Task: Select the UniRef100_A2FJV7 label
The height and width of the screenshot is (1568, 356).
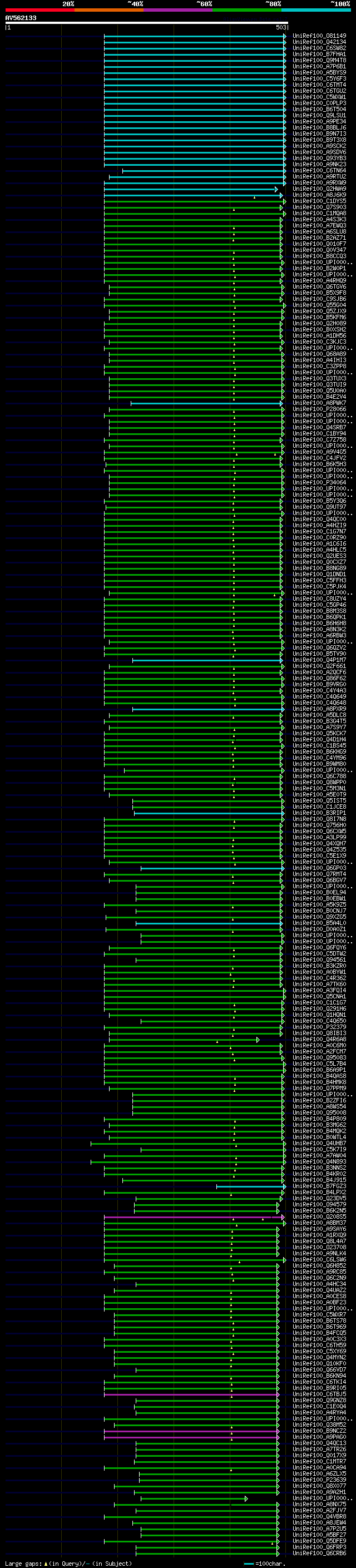Action: 319,1510
